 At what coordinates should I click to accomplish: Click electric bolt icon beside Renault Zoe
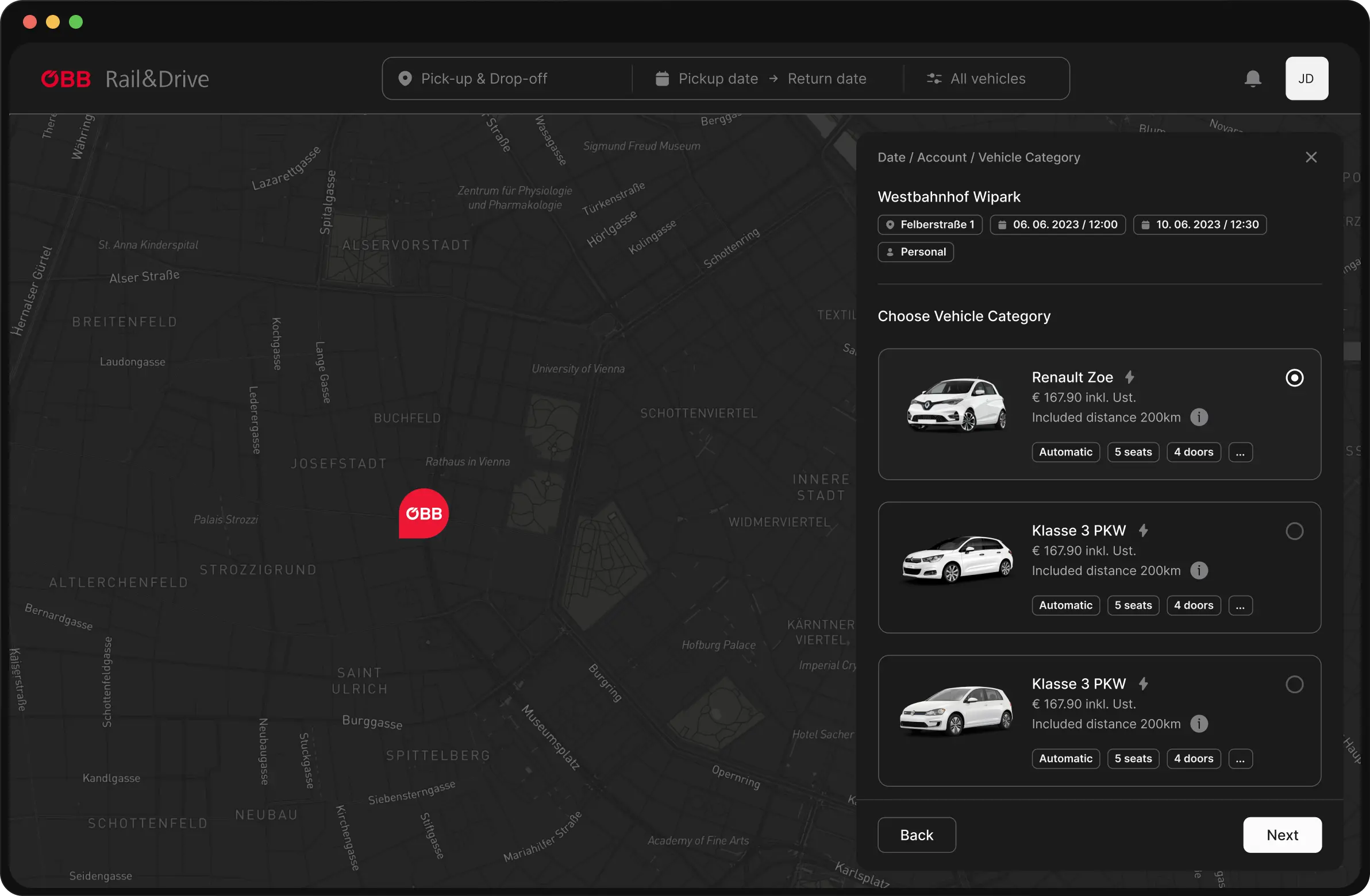(x=1129, y=377)
